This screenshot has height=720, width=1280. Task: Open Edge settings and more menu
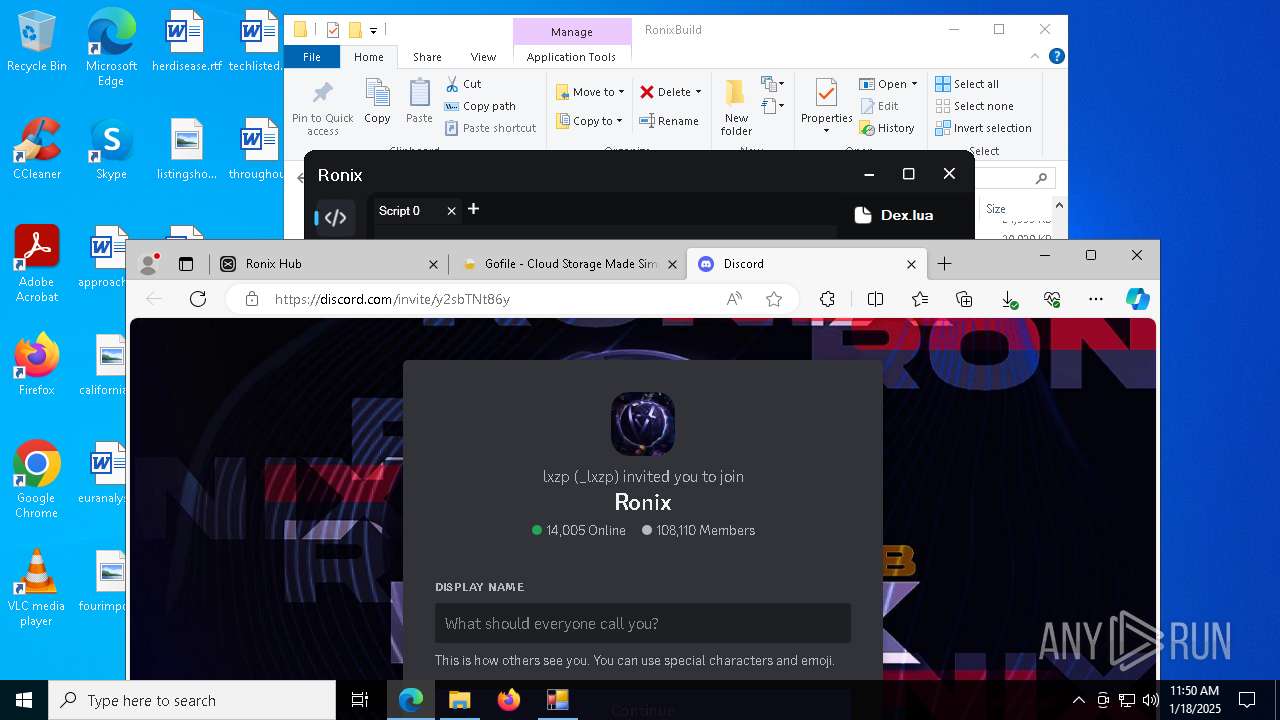(1096, 299)
